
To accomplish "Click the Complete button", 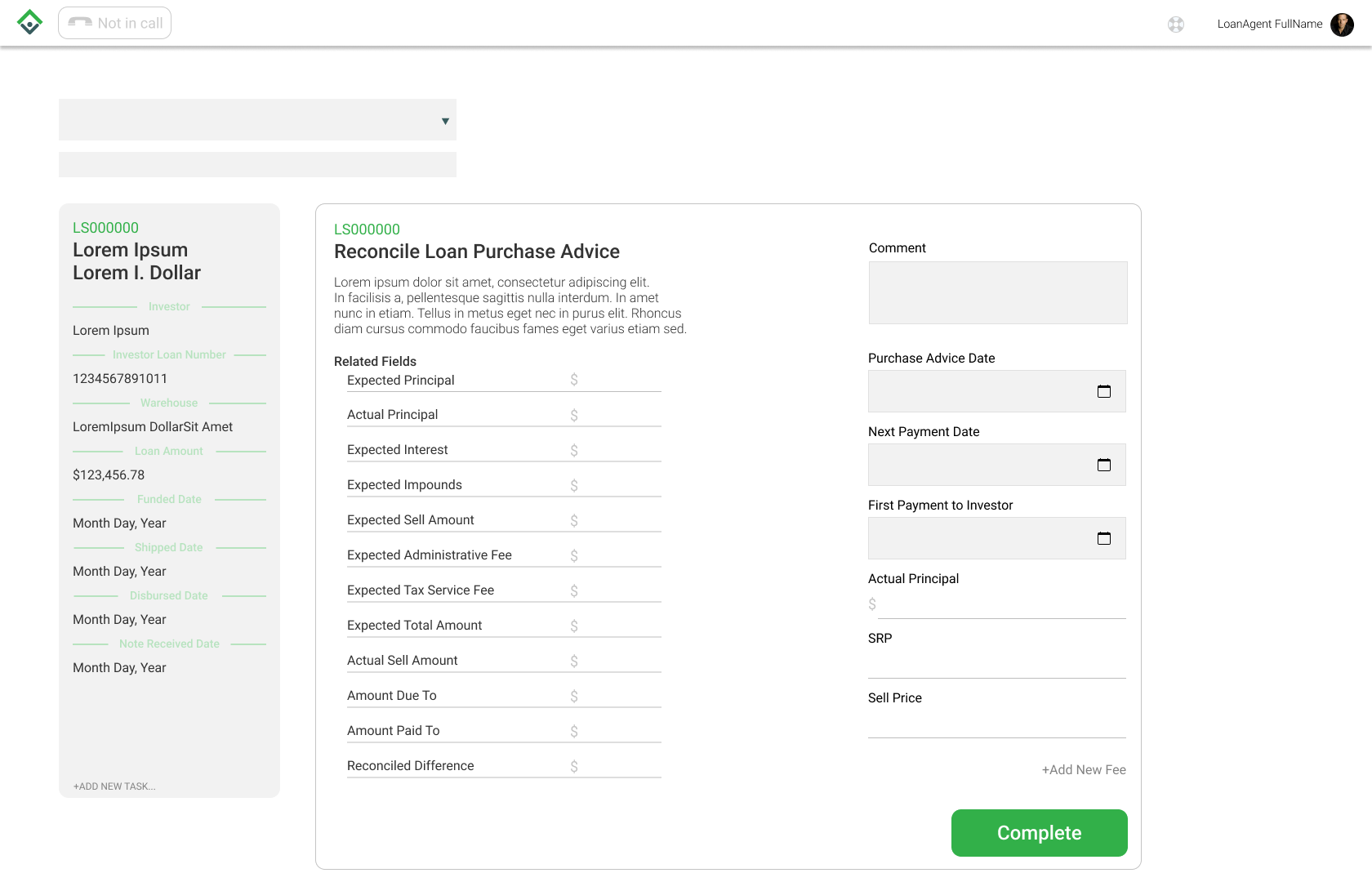I will (1039, 833).
